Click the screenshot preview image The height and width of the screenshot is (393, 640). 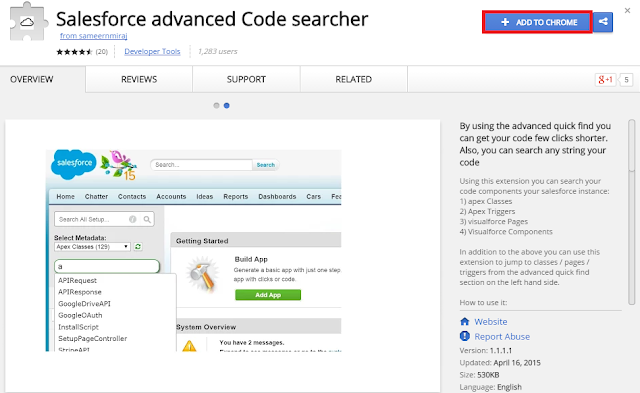pos(193,250)
